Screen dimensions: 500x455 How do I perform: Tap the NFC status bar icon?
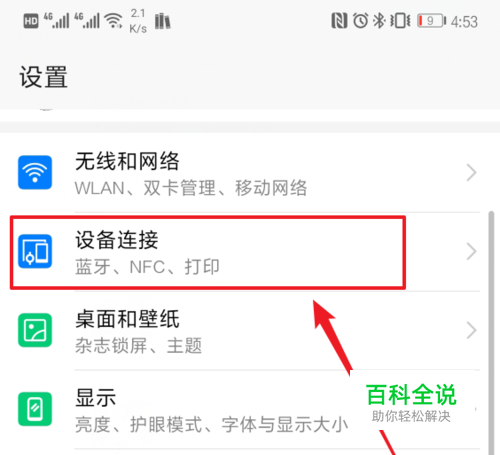(x=339, y=21)
